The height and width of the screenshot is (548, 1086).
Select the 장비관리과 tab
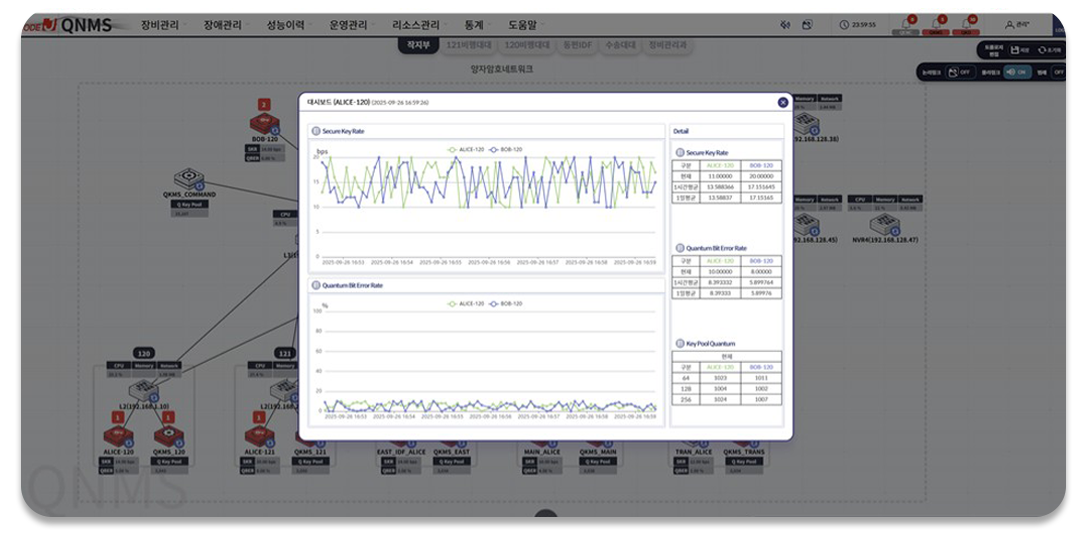668,45
